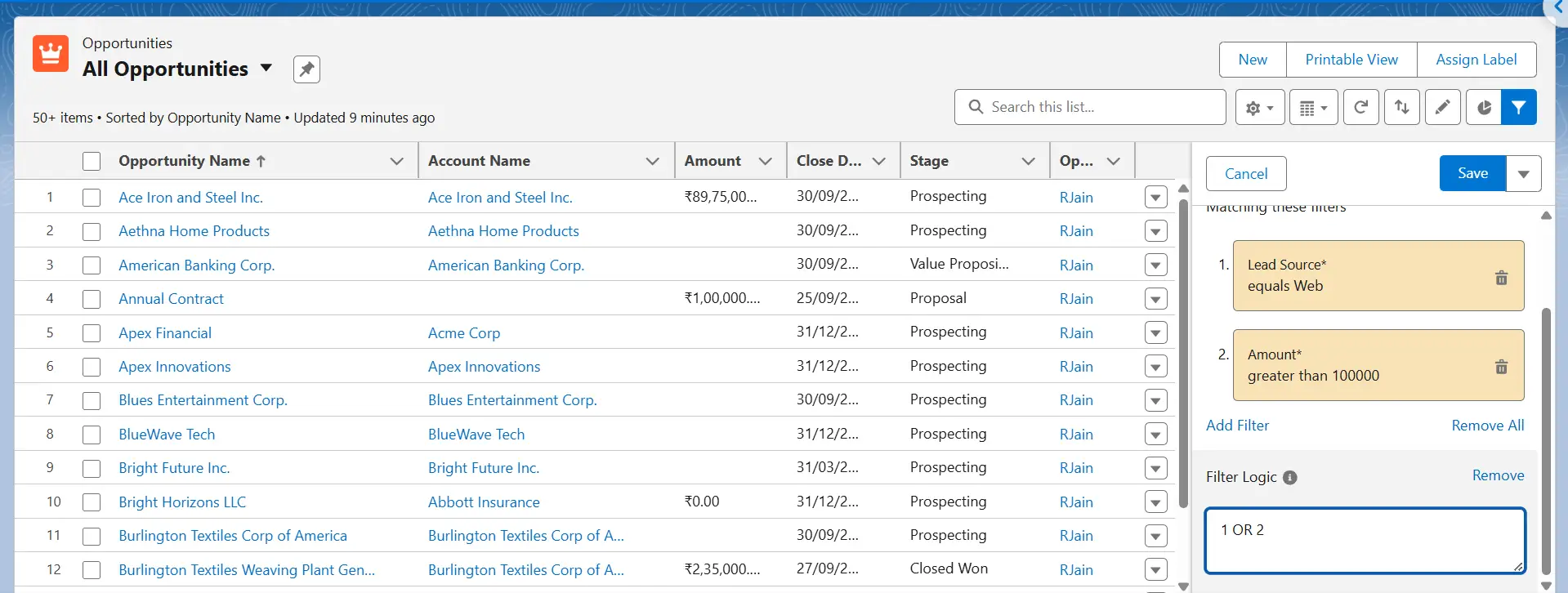Cancel the filter changes

click(1246, 174)
